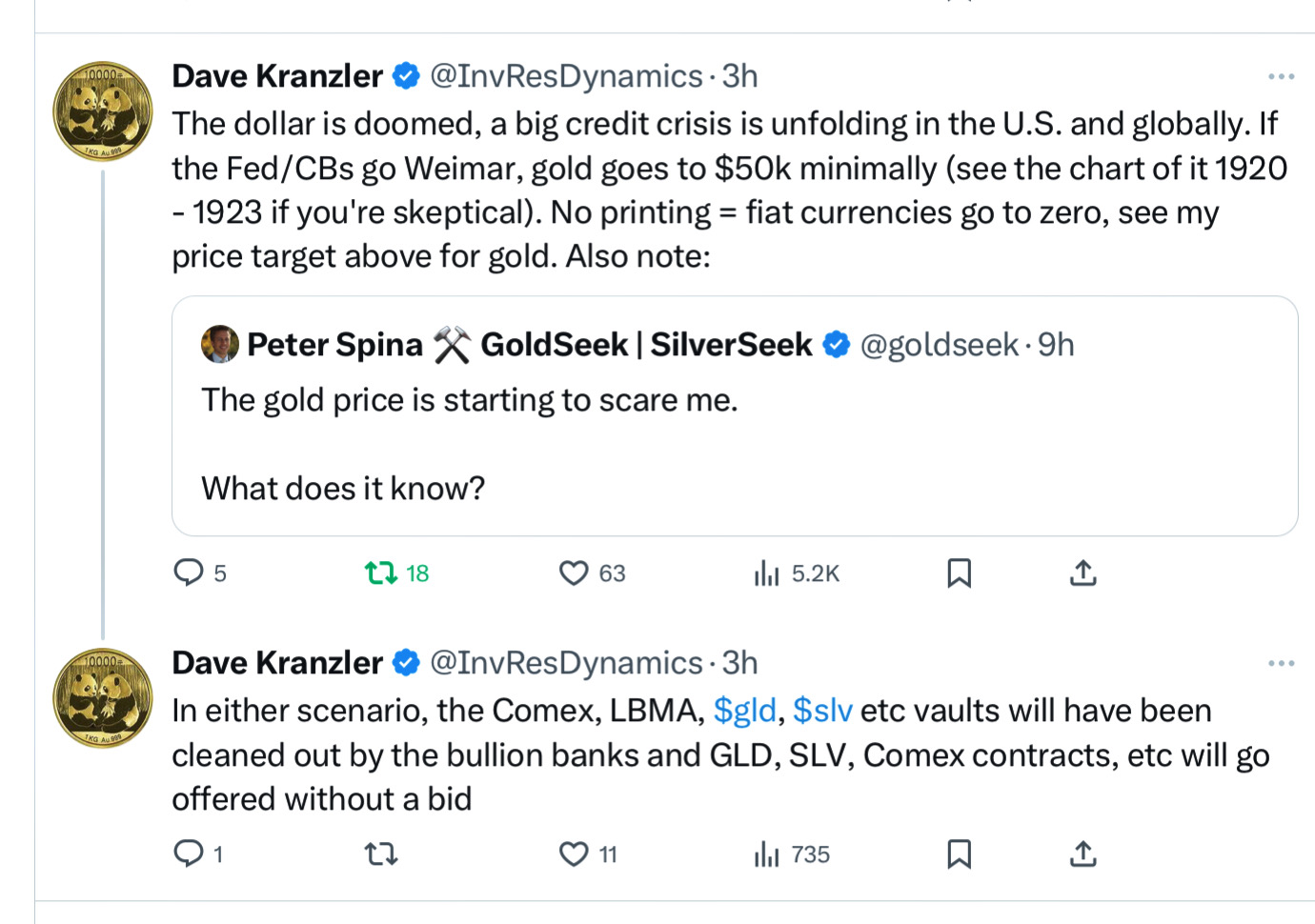The width and height of the screenshot is (1315, 924).
Task: View analytics for the 5.2K views tweet
Action: click(x=767, y=572)
